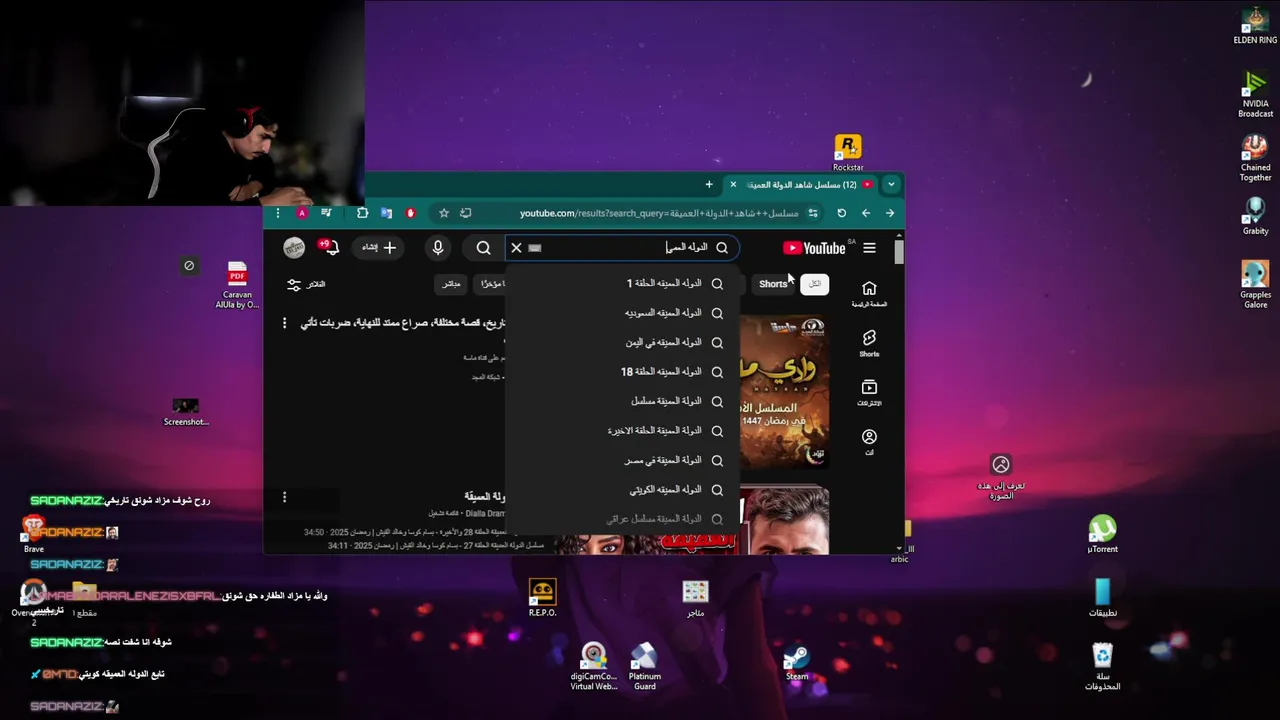
Task: Select the Live (مباشر) filter chip
Action: [x=452, y=284]
